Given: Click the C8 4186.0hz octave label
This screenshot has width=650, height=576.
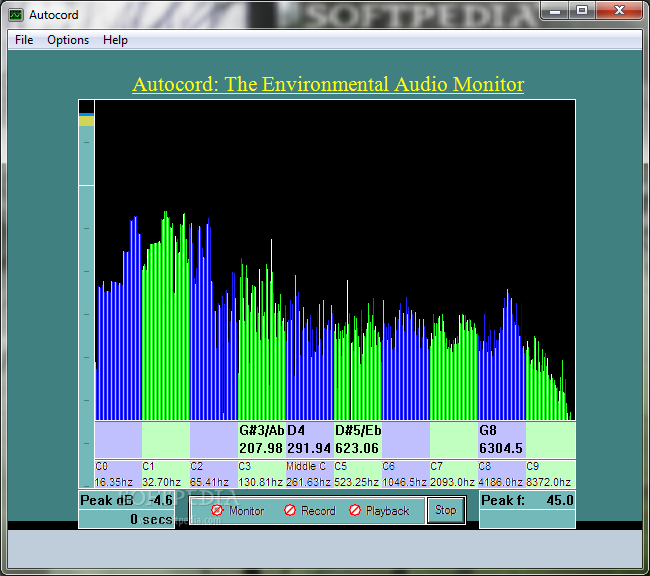Looking at the screenshot, I should (502, 474).
